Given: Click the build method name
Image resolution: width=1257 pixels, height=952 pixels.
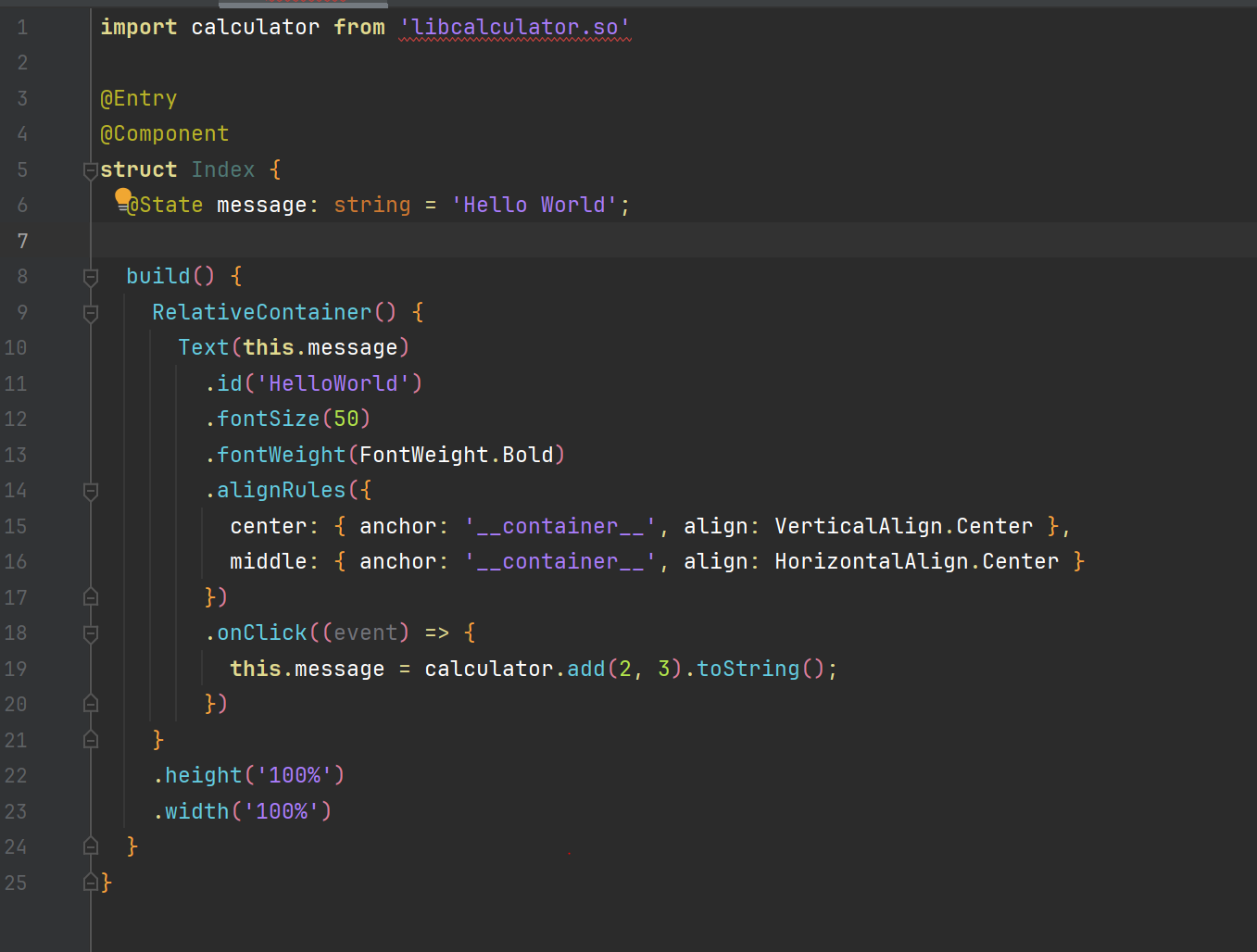Looking at the screenshot, I should click(x=158, y=277).
